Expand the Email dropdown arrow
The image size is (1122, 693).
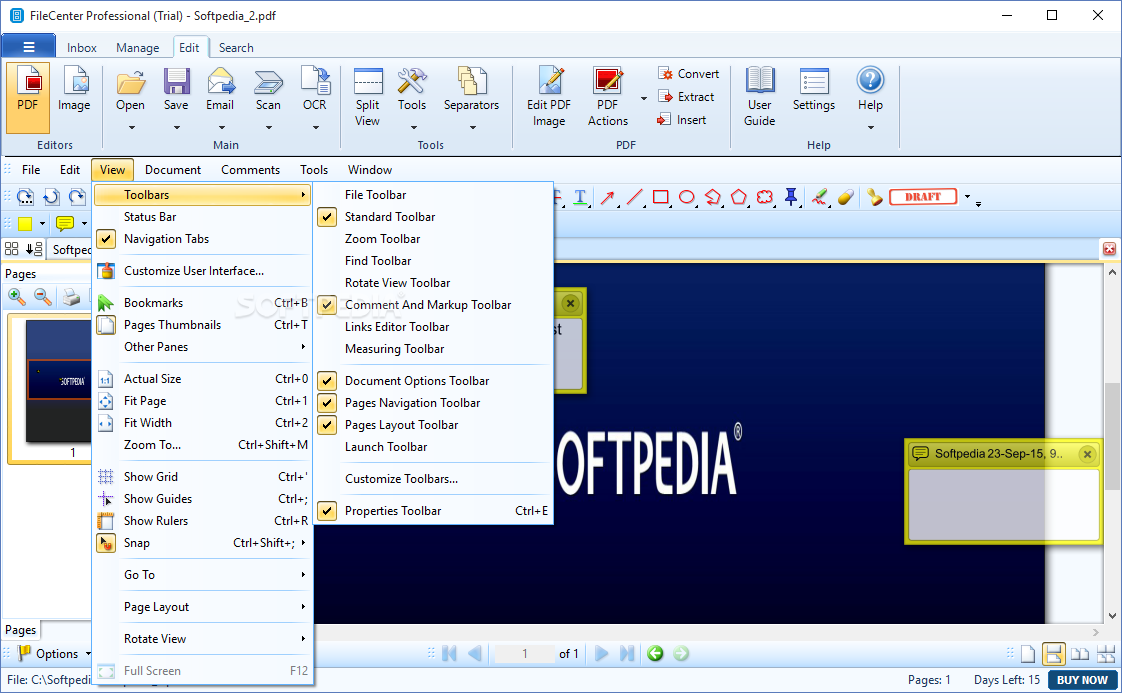(221, 127)
